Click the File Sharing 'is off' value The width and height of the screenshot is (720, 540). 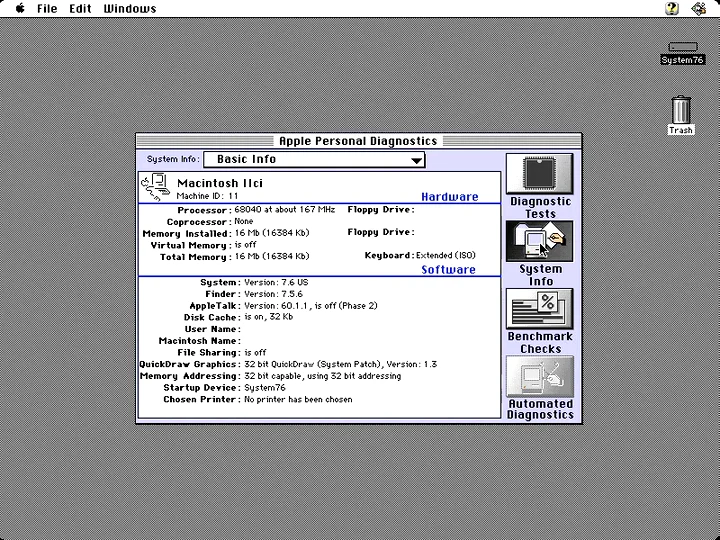[x=255, y=353]
